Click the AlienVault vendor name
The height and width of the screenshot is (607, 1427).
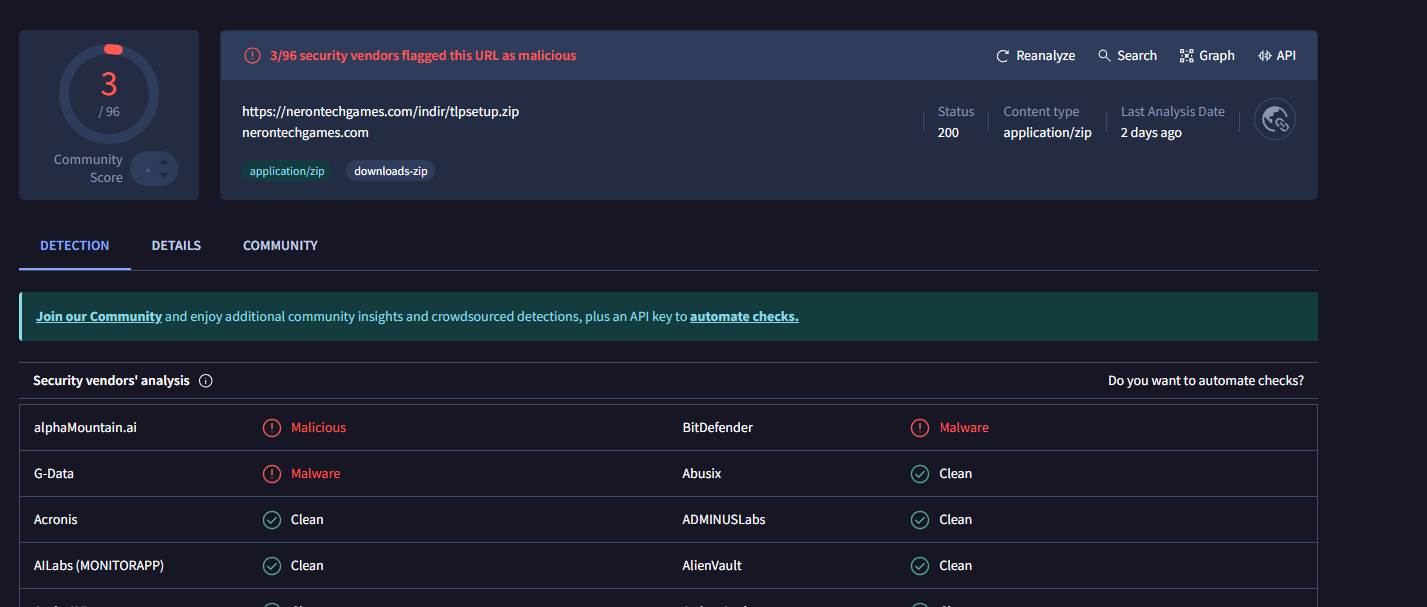point(713,566)
